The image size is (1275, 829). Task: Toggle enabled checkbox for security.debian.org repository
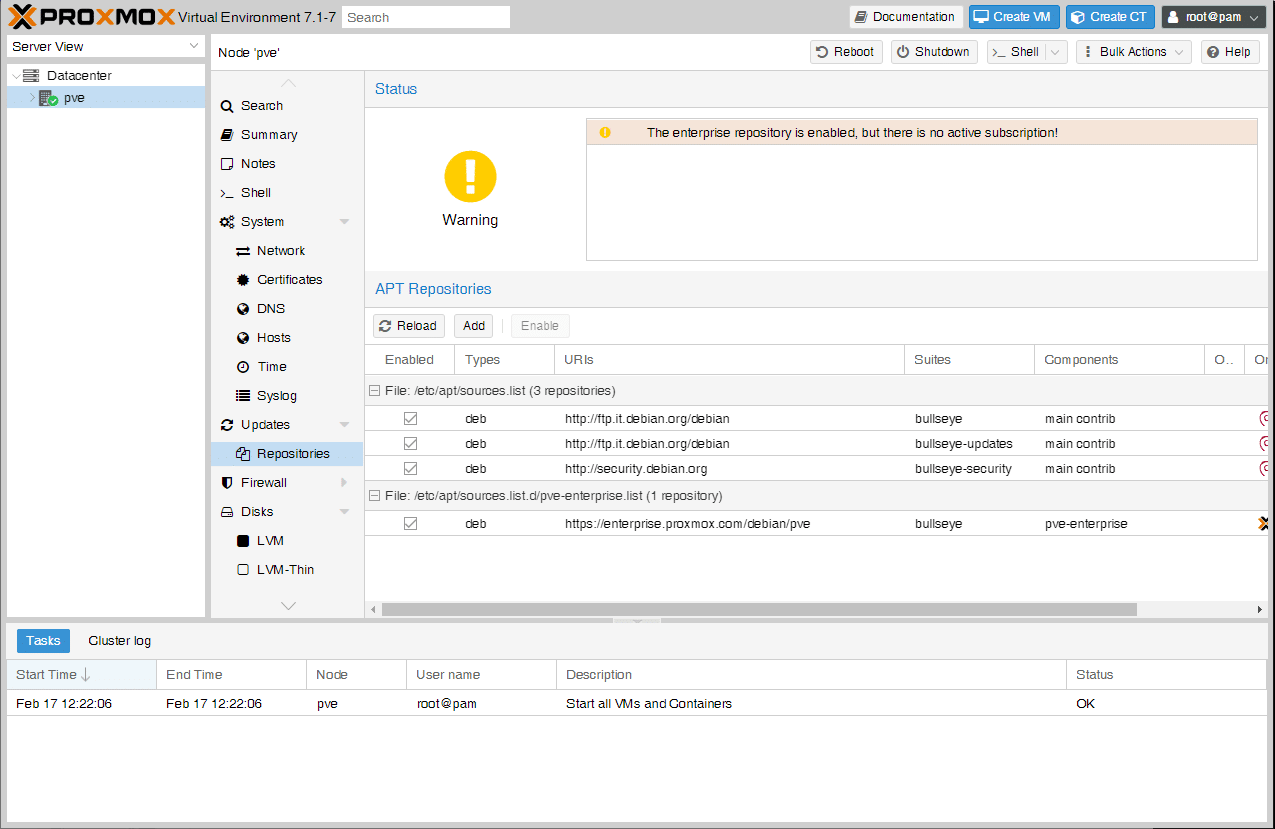click(x=410, y=469)
